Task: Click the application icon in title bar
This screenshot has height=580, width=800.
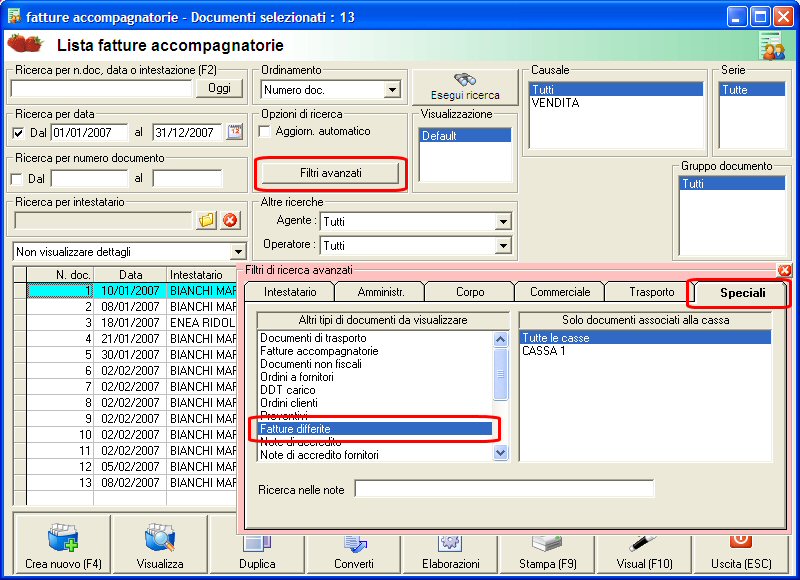Action: [x=14, y=16]
